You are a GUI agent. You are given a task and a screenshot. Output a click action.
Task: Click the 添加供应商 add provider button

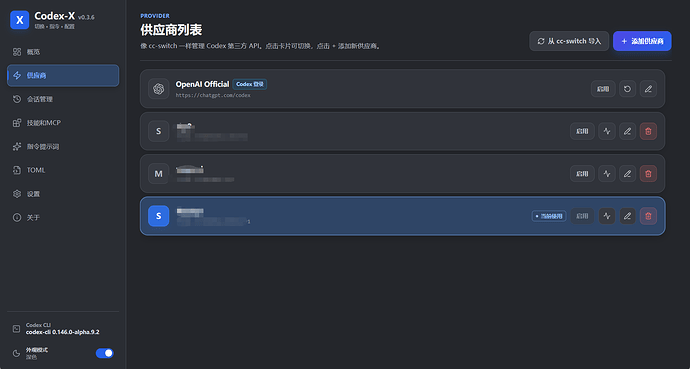(x=642, y=41)
